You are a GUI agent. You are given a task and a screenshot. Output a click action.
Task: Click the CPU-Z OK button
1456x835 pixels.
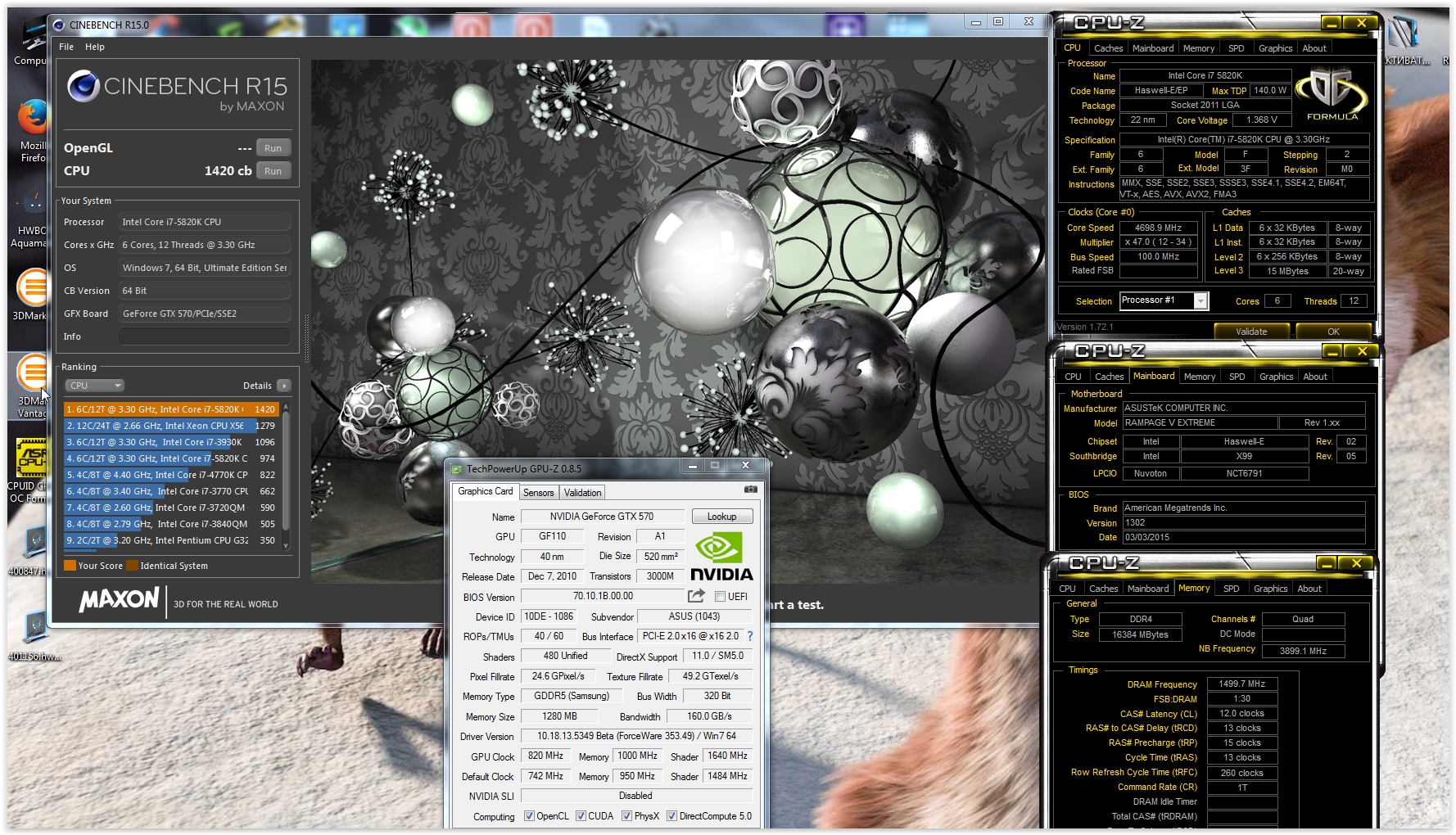[1333, 332]
